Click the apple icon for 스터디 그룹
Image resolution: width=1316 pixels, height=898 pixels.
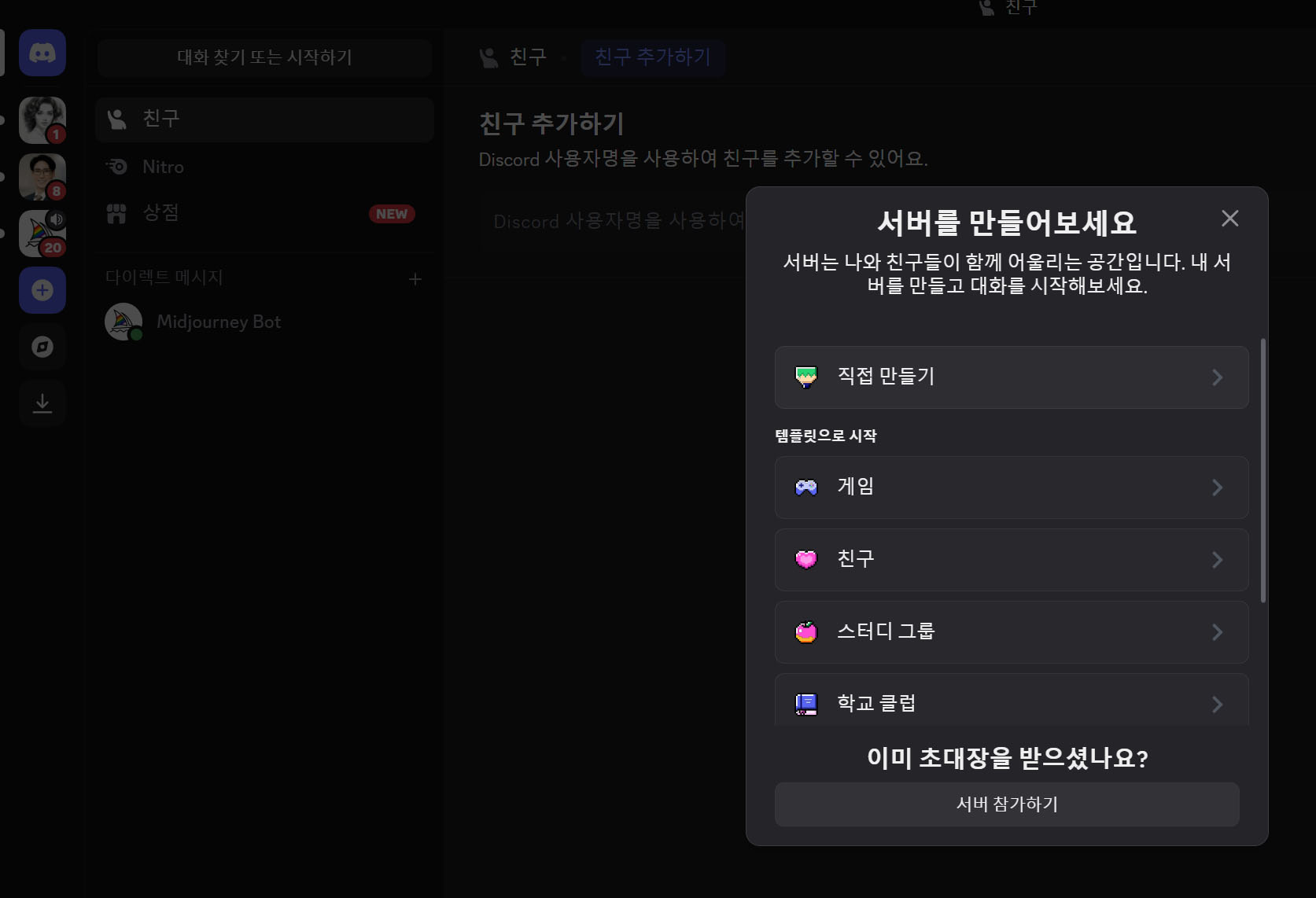pos(806,632)
